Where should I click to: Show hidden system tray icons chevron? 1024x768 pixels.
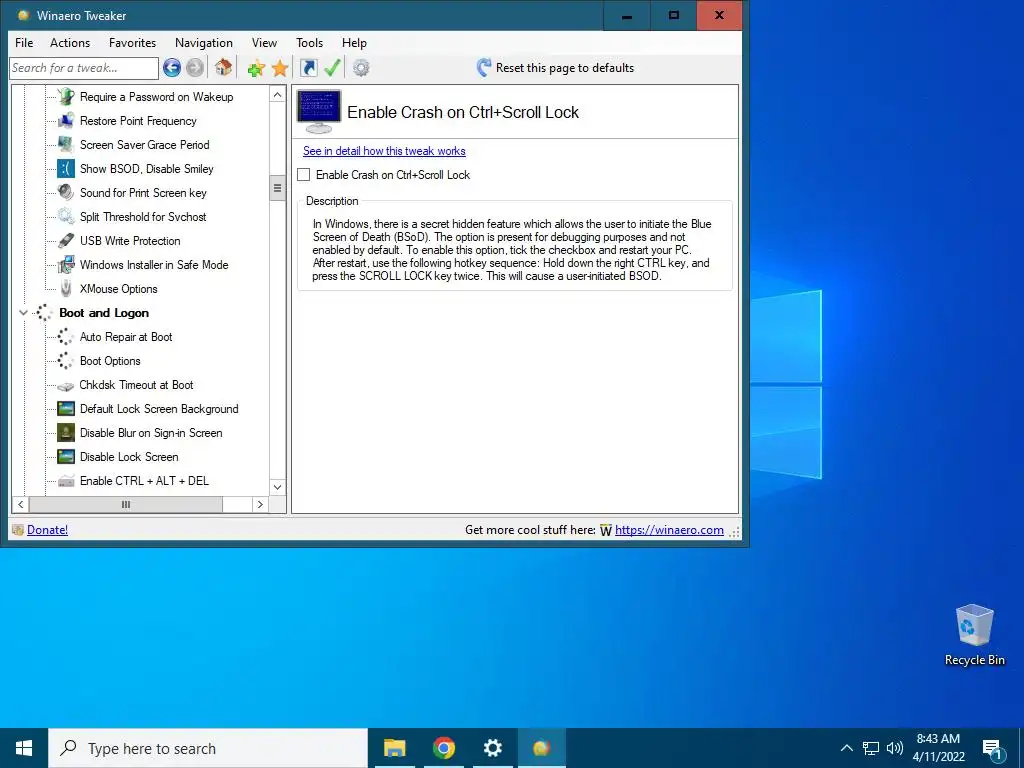(846, 748)
